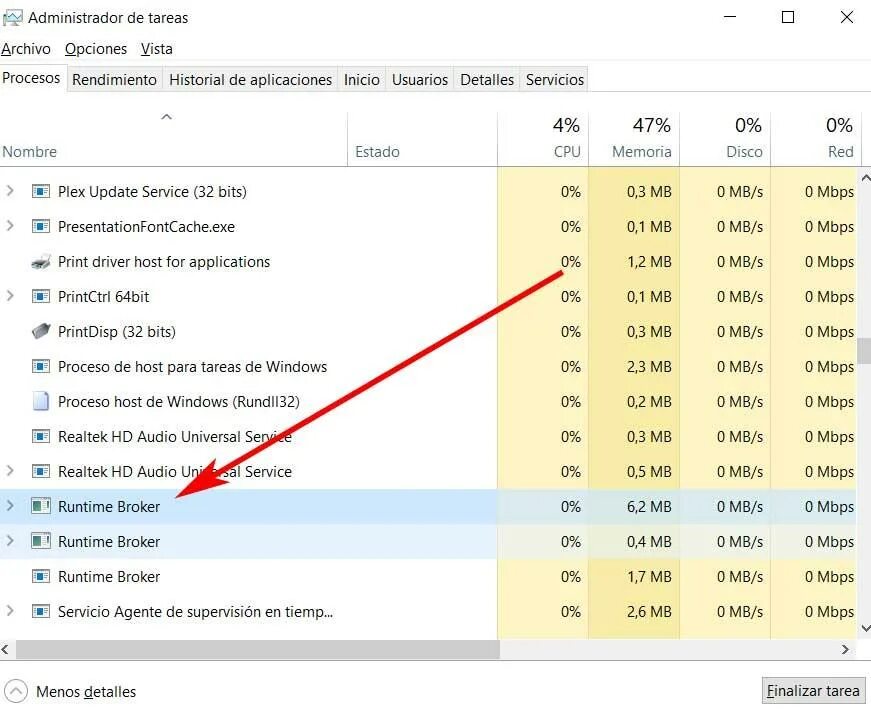Select the Runtime Broker row with 1,7 MB

(428, 577)
